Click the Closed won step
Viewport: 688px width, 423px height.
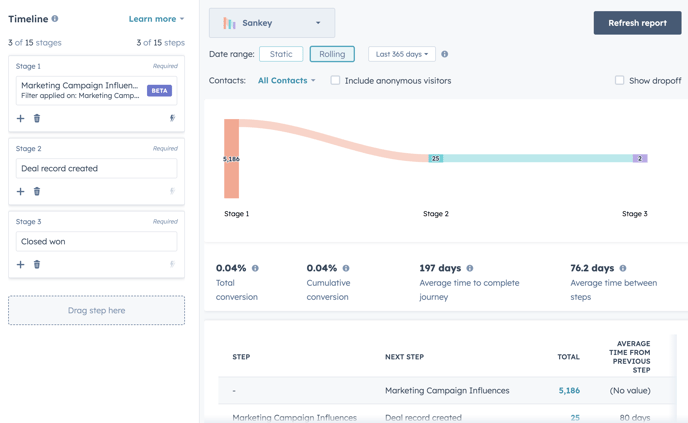pyautogui.click(x=97, y=241)
